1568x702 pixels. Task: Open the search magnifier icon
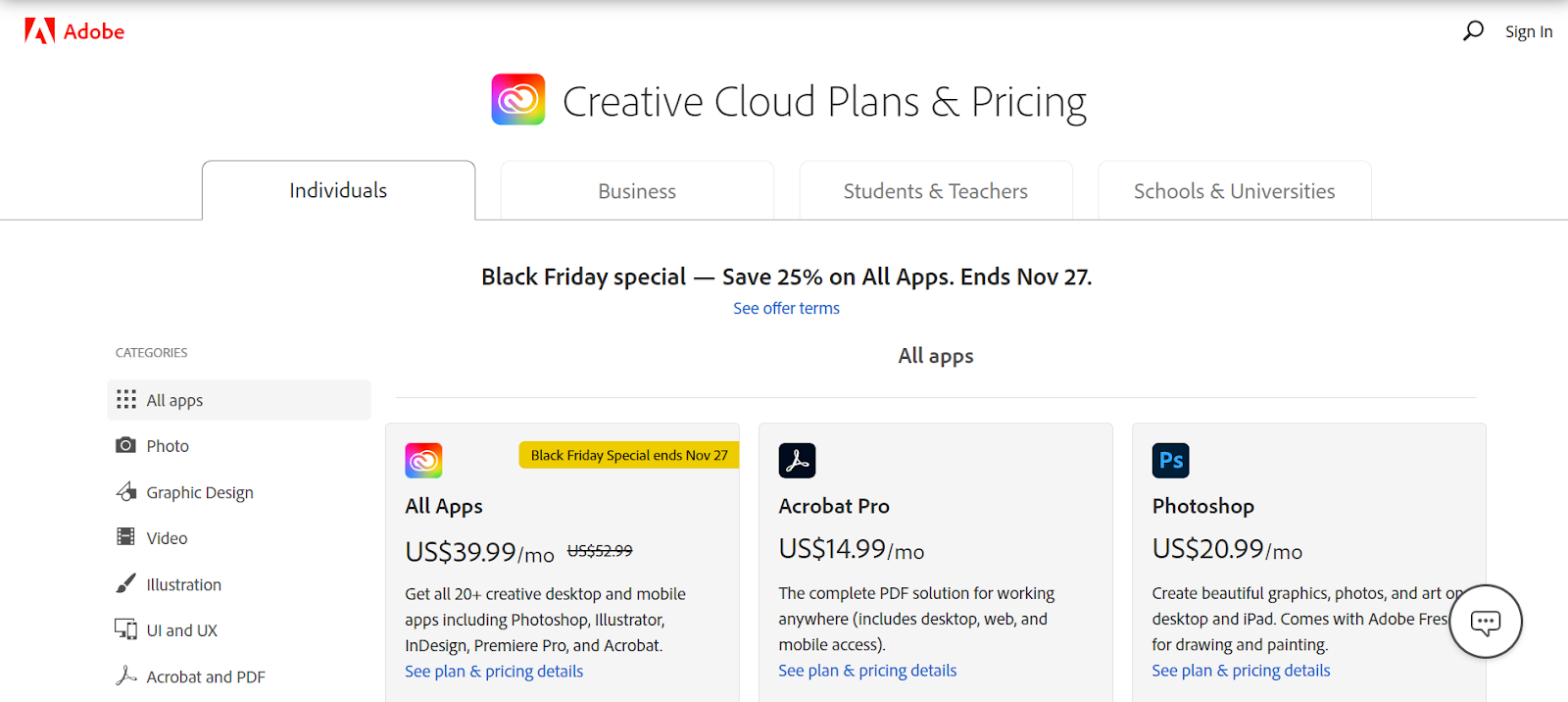[x=1473, y=31]
